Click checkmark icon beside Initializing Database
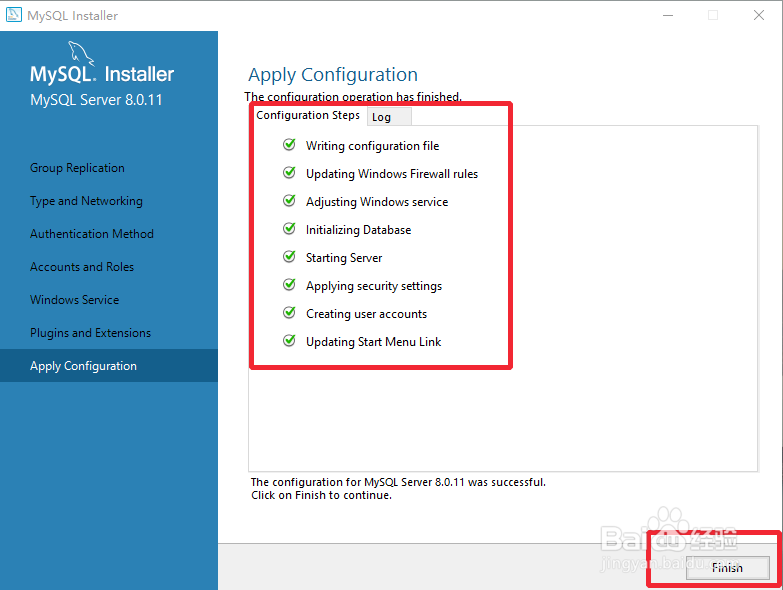This screenshot has height=590, width=783. click(289, 229)
